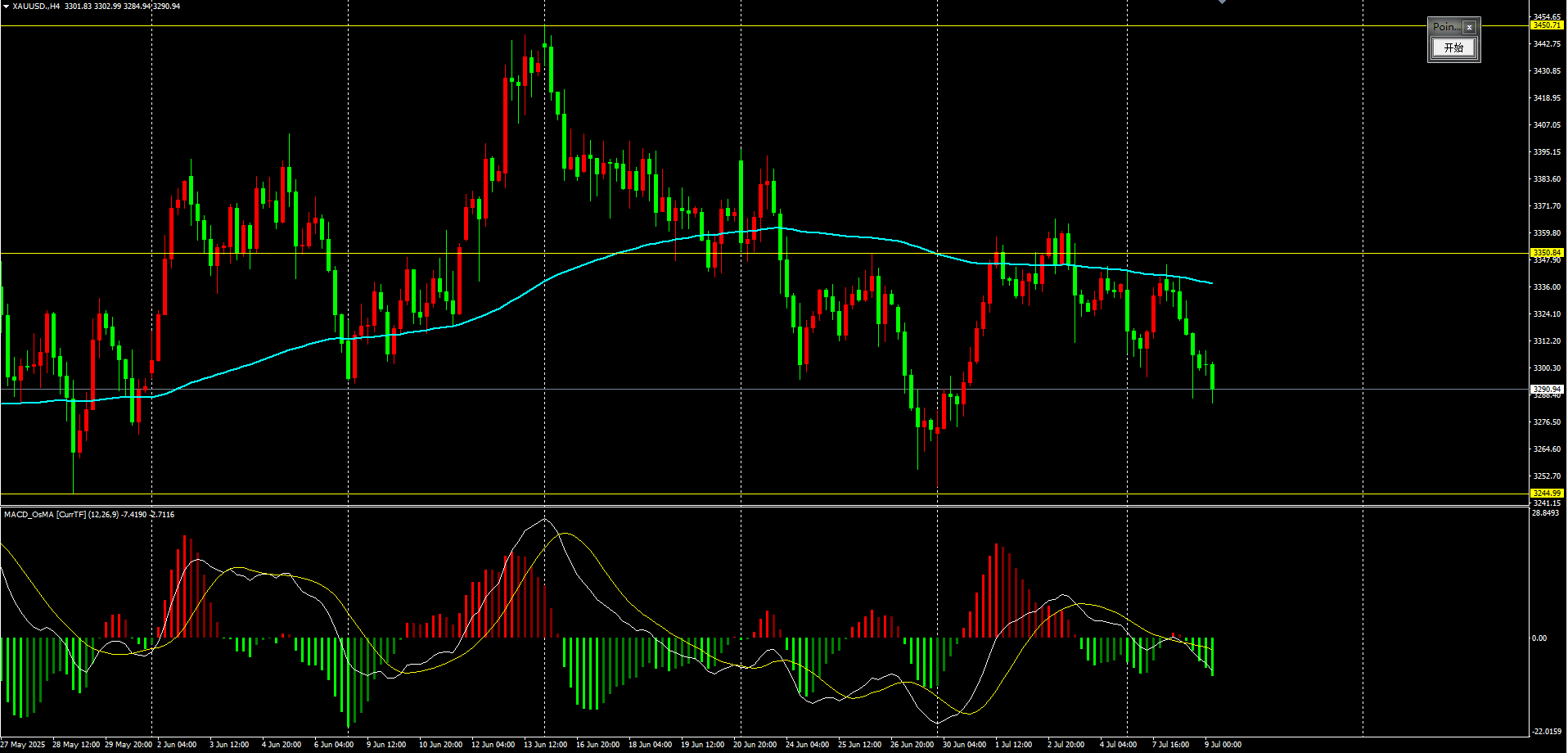Click the 30 Jun 04:00 time label

(x=964, y=745)
